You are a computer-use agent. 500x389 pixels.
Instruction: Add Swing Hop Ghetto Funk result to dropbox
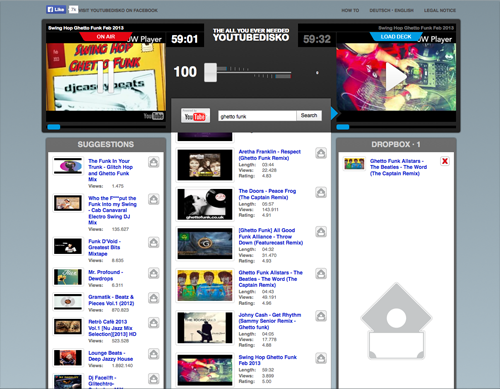coord(321,358)
